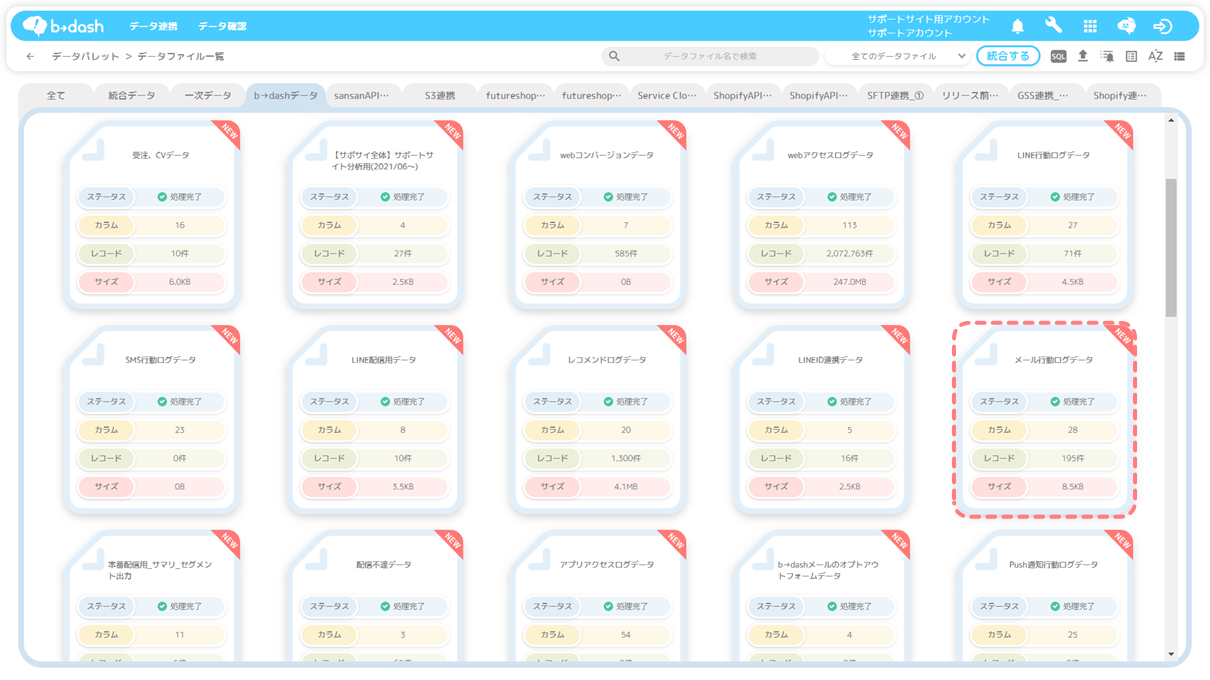1210x680 pixels.
Task: Click the file icon on SMS行動ログデータ card
Action: pyautogui.click(x=94, y=355)
